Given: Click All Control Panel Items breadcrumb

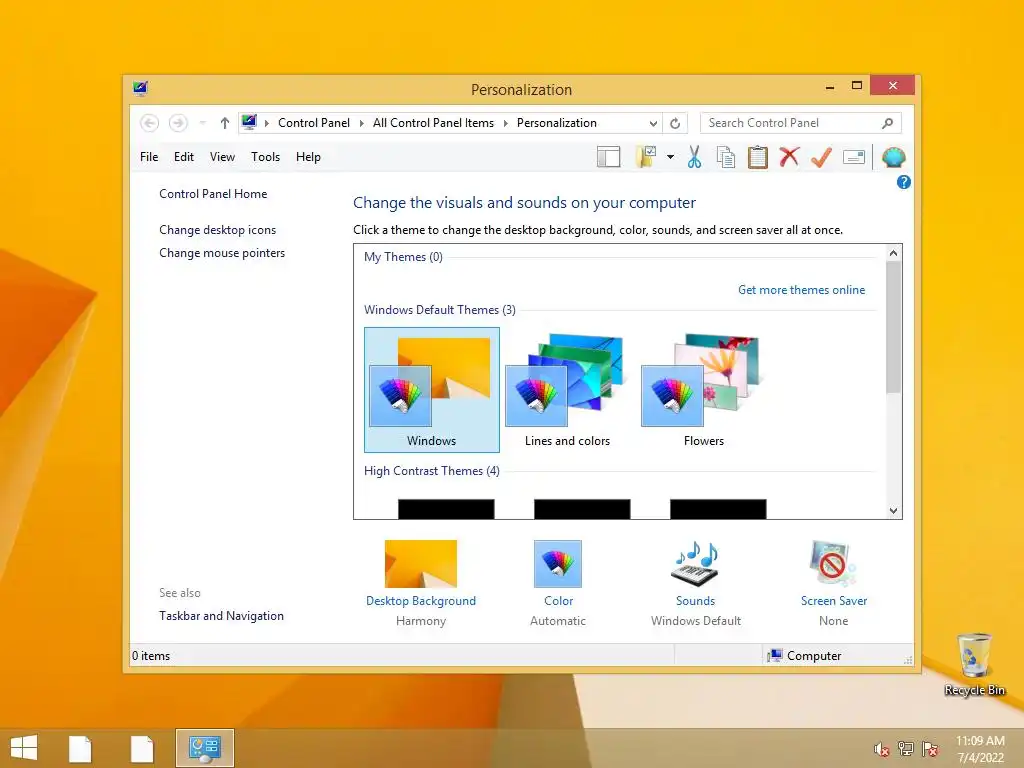Looking at the screenshot, I should pyautogui.click(x=433, y=123).
